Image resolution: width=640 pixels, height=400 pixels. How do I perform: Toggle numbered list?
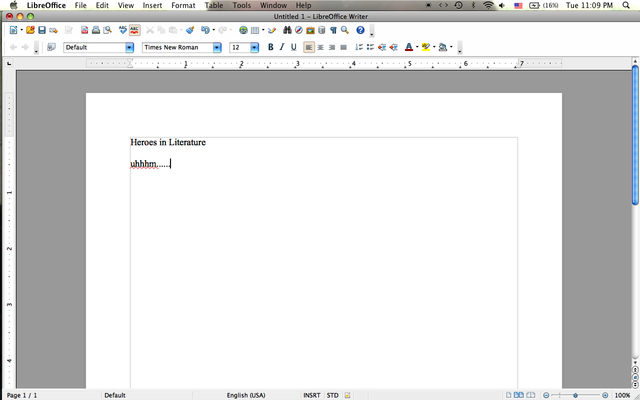pos(359,47)
